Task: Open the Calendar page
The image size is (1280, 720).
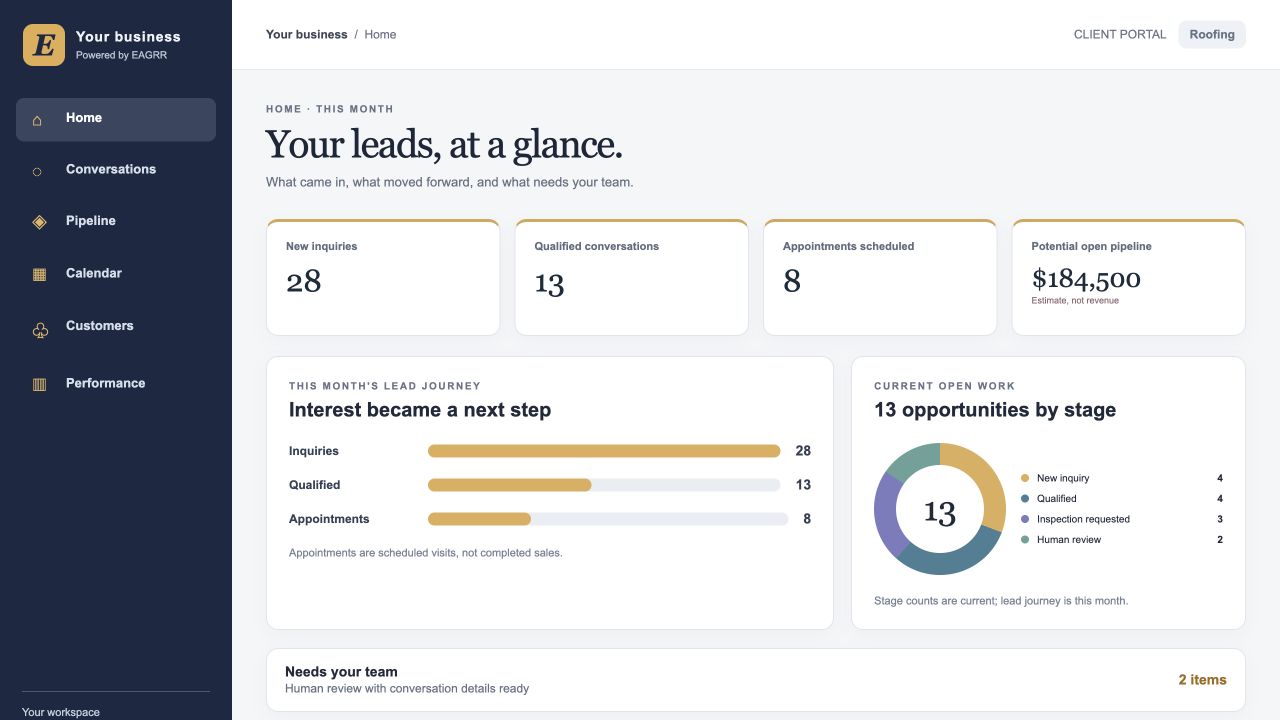Action: (116, 273)
